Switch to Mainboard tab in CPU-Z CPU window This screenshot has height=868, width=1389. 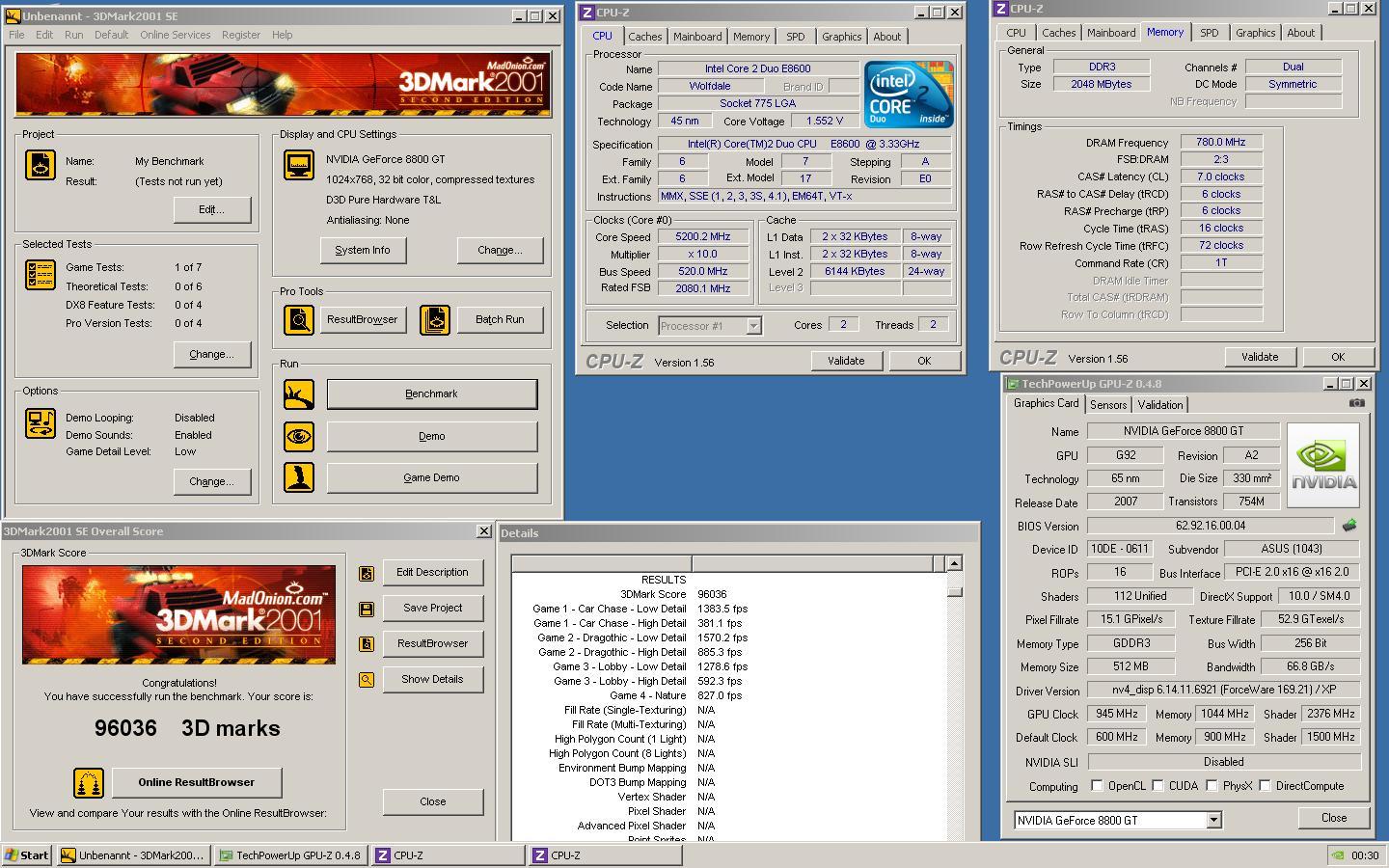(x=697, y=37)
